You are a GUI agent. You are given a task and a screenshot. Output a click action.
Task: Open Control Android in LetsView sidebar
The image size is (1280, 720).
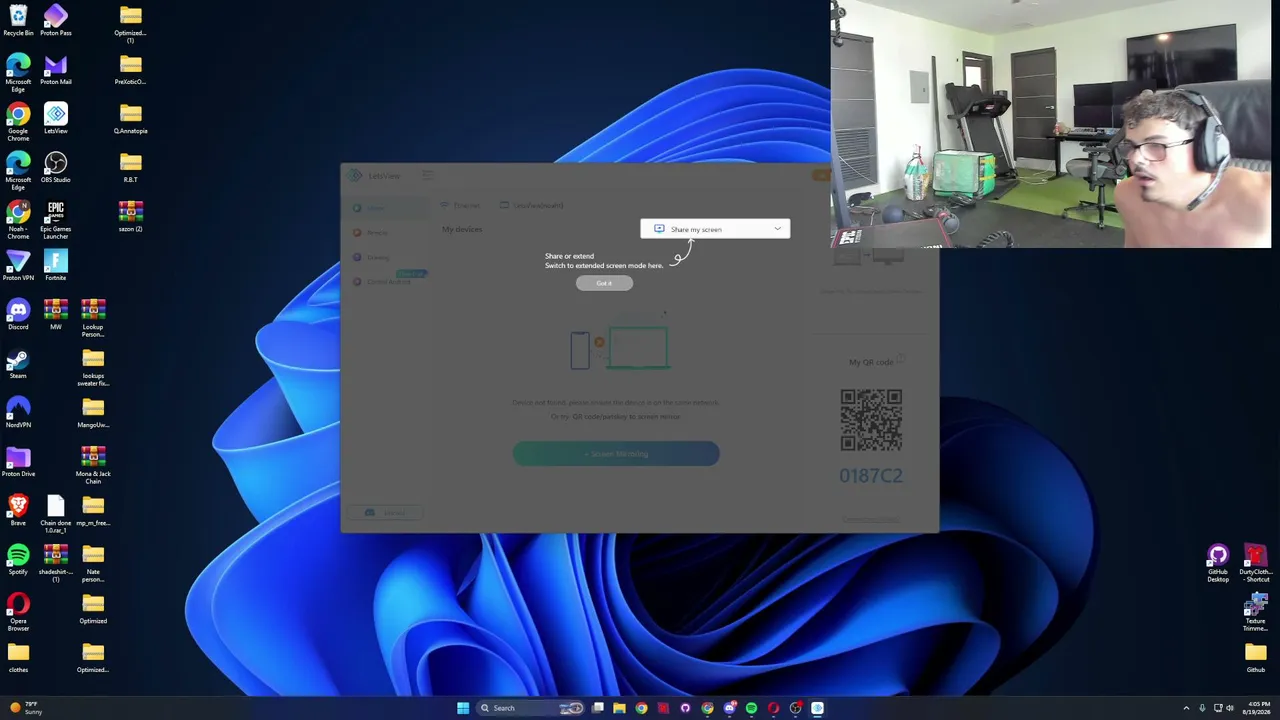click(x=389, y=282)
